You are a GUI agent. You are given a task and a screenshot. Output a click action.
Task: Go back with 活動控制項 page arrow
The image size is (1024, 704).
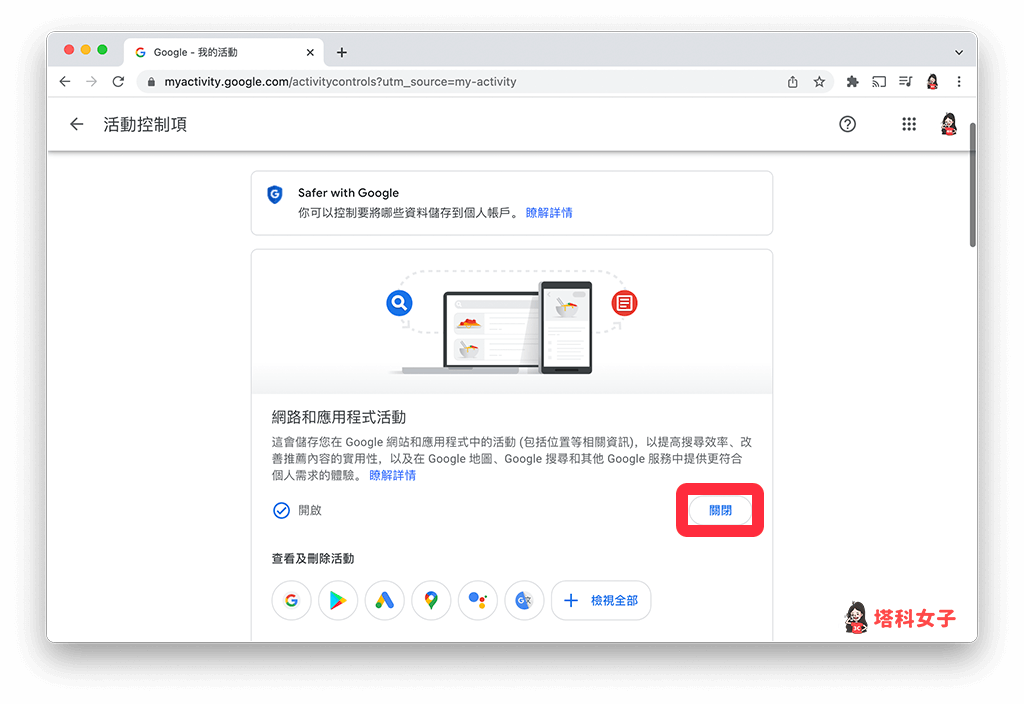pos(76,124)
